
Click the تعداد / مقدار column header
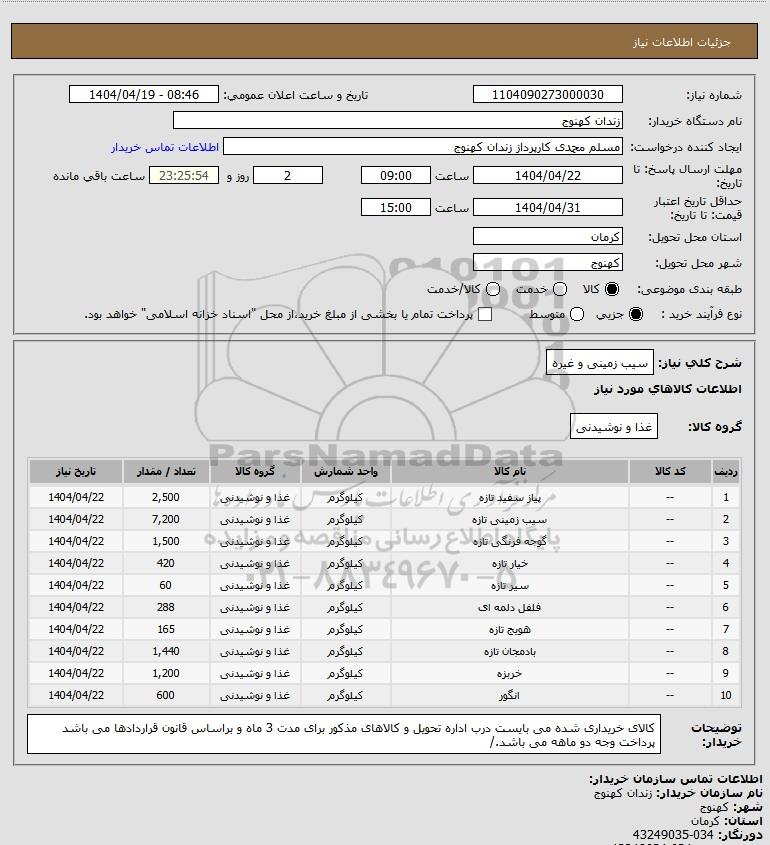[166, 472]
